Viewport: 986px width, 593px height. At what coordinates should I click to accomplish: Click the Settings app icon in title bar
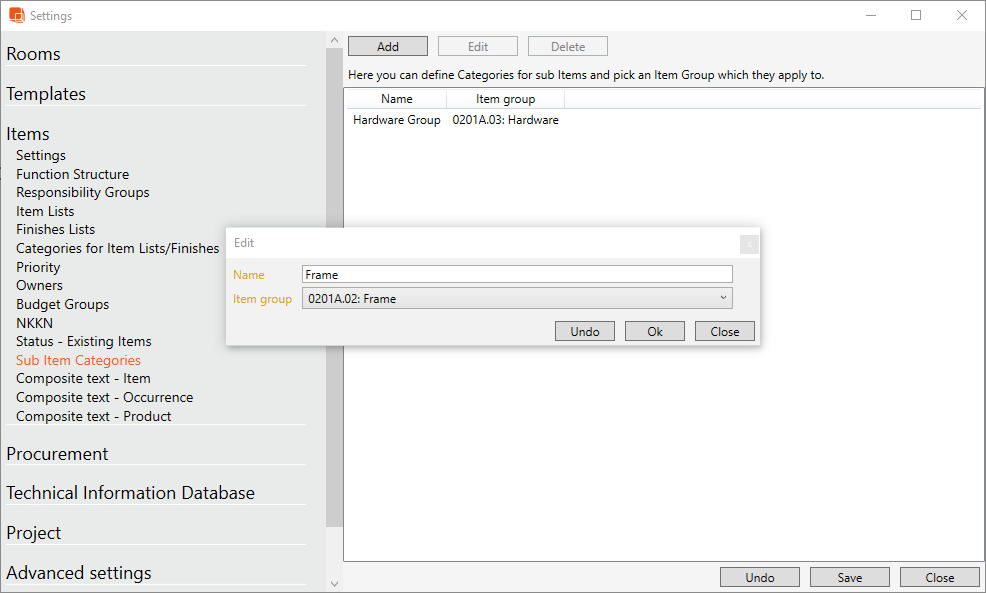[16, 16]
